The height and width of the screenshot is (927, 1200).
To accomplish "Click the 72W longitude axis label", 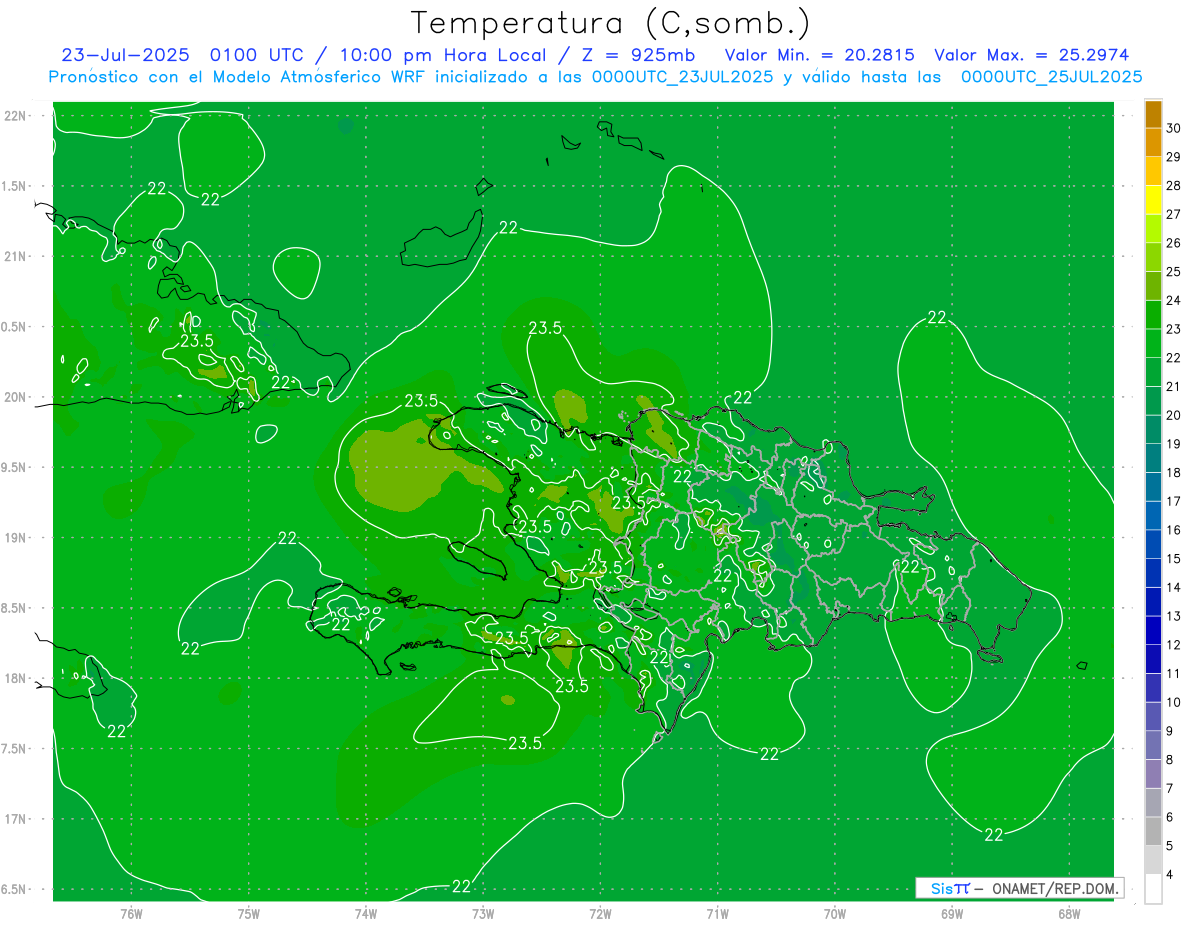I will (x=600, y=913).
